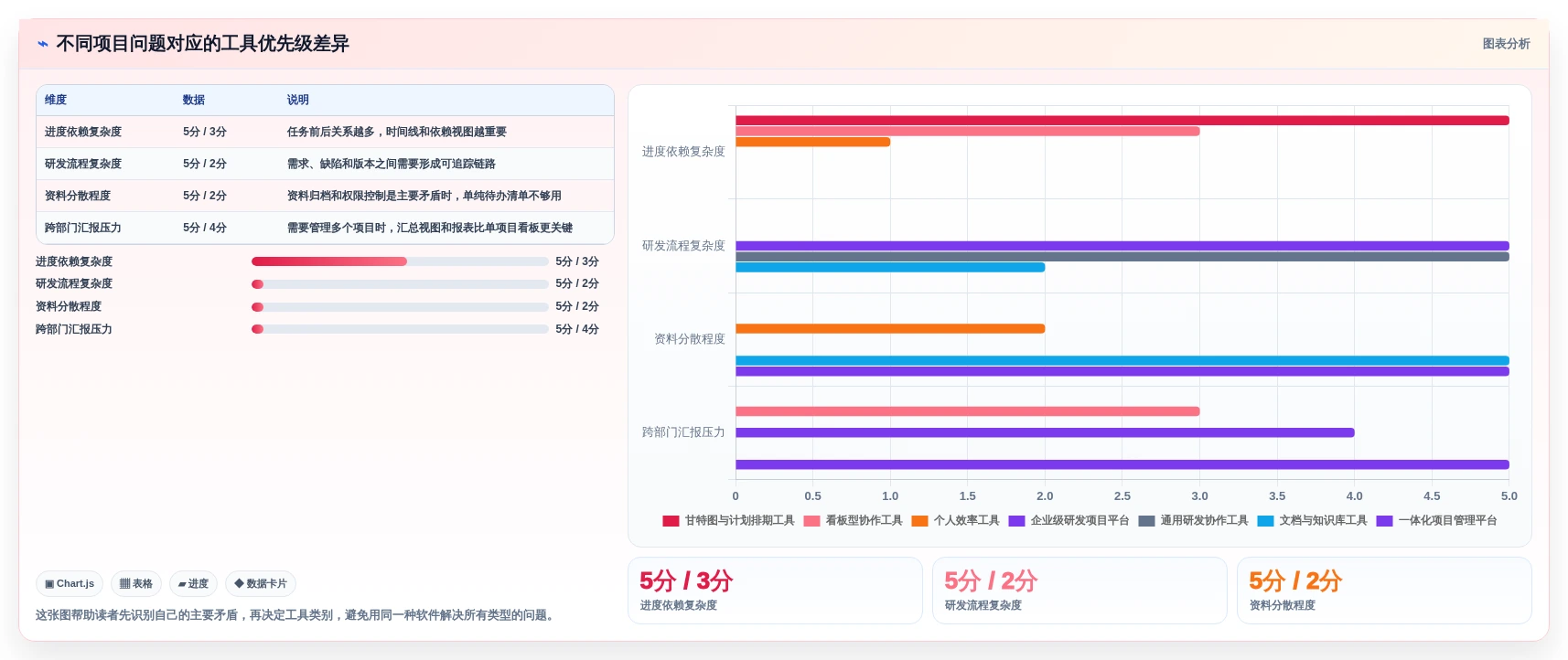Click the x-axis tick label 5.0

pos(1509,496)
